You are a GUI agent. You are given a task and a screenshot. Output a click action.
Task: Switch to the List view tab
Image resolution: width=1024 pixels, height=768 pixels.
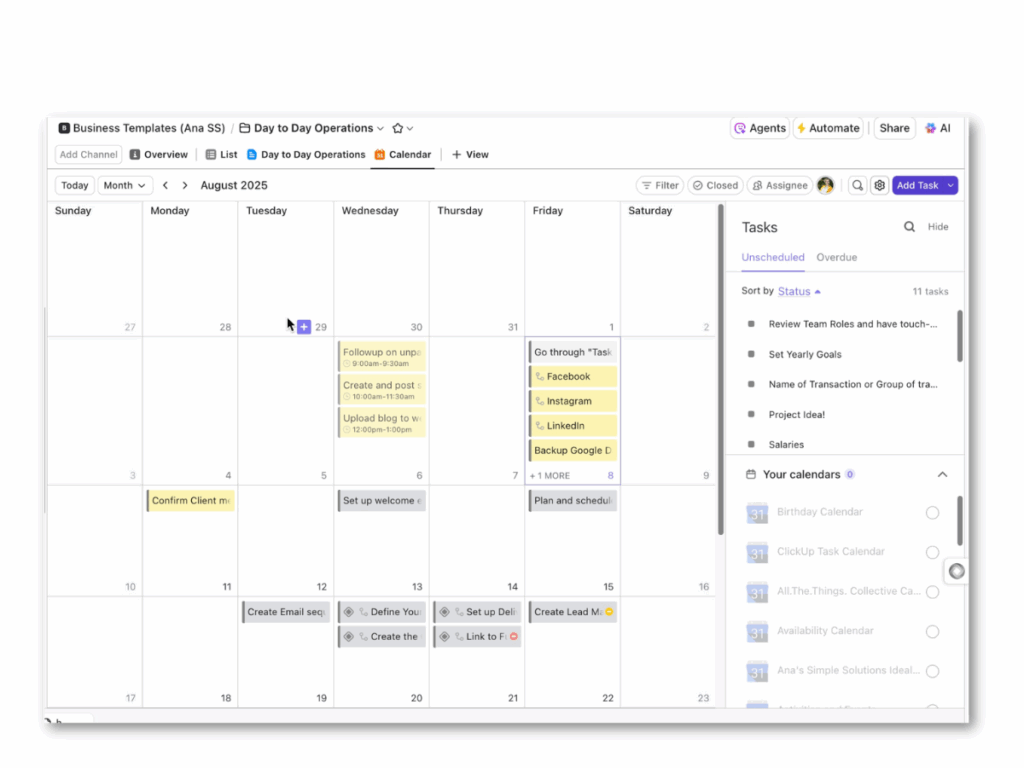click(x=221, y=155)
